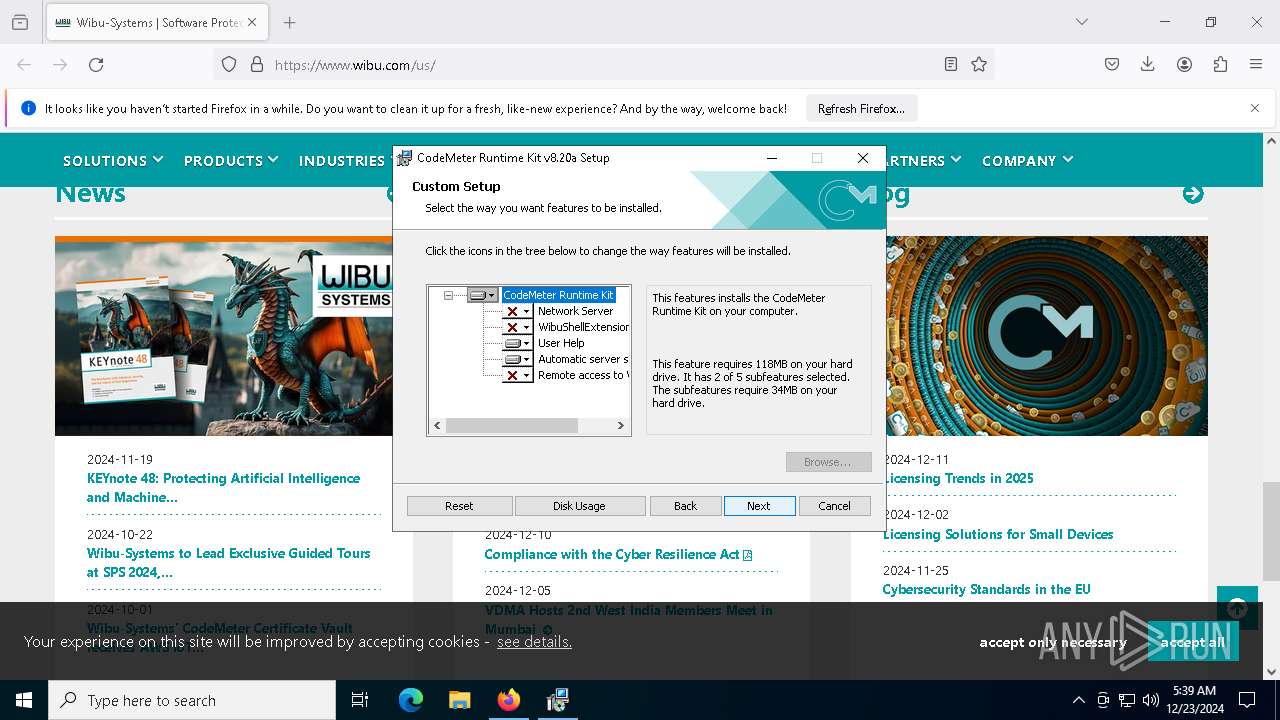Open the list all tabs dropdown

coord(1081,22)
